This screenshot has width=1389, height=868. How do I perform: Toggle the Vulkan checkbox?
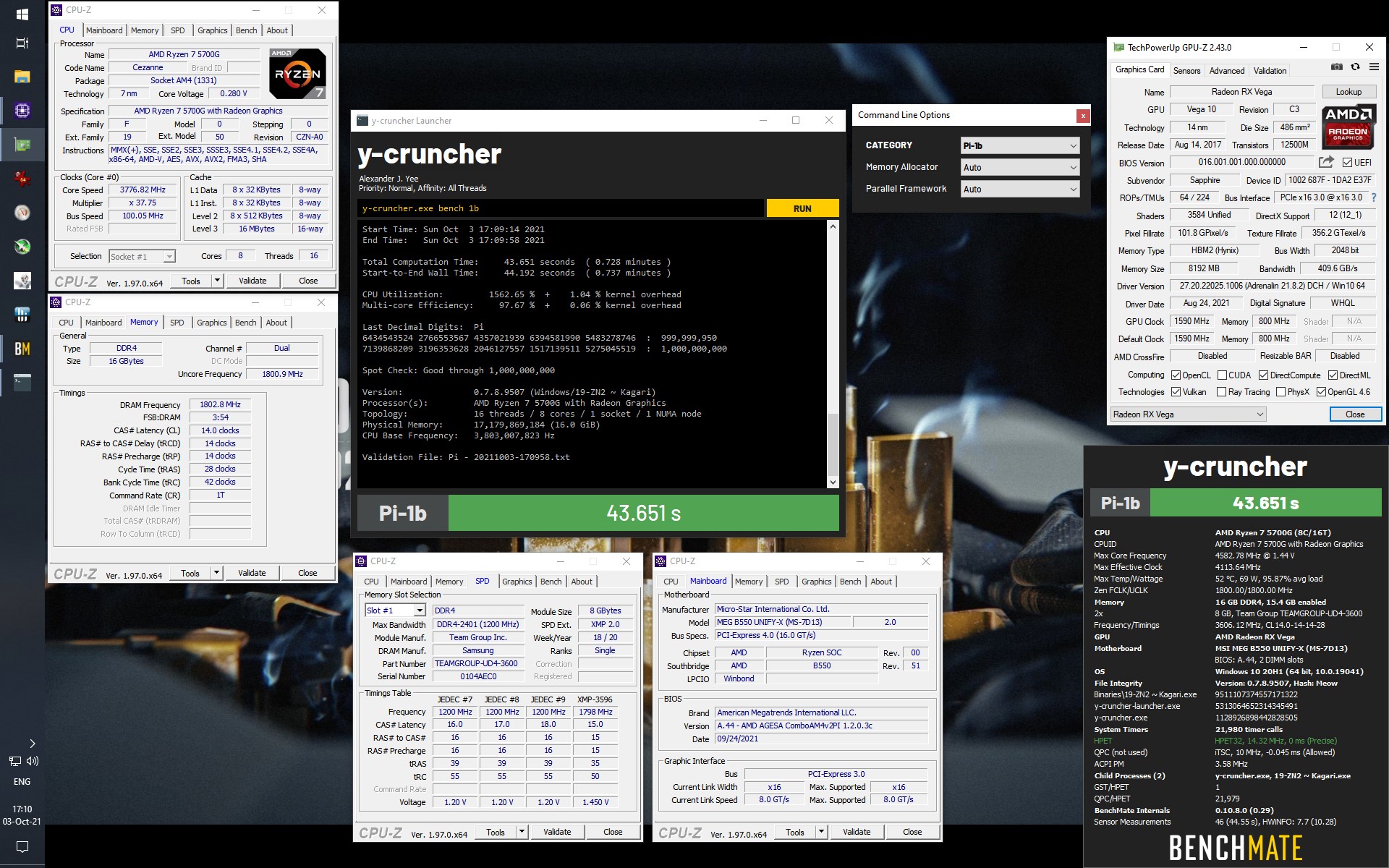tap(1176, 392)
